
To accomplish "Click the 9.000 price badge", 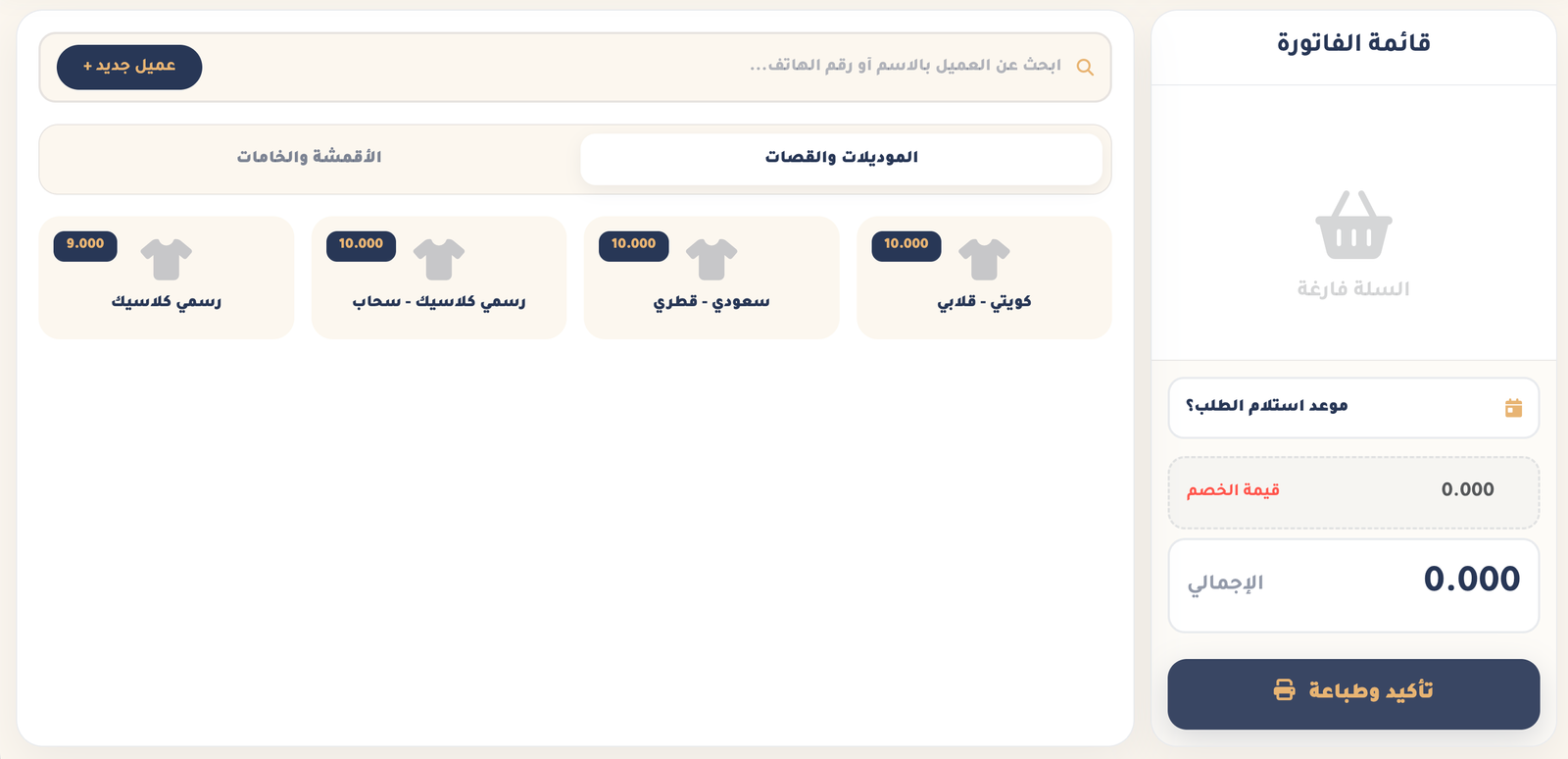I will click(x=85, y=244).
